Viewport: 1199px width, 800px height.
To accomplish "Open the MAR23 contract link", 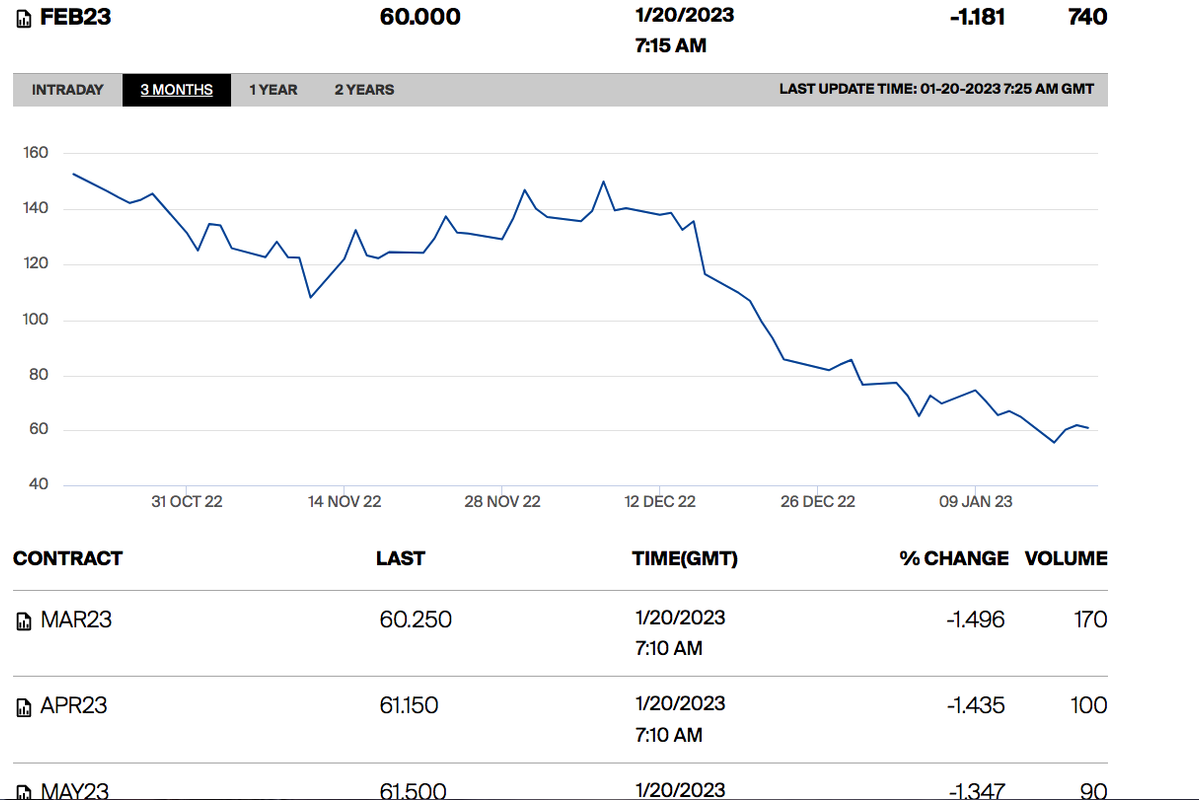I will [x=76, y=620].
